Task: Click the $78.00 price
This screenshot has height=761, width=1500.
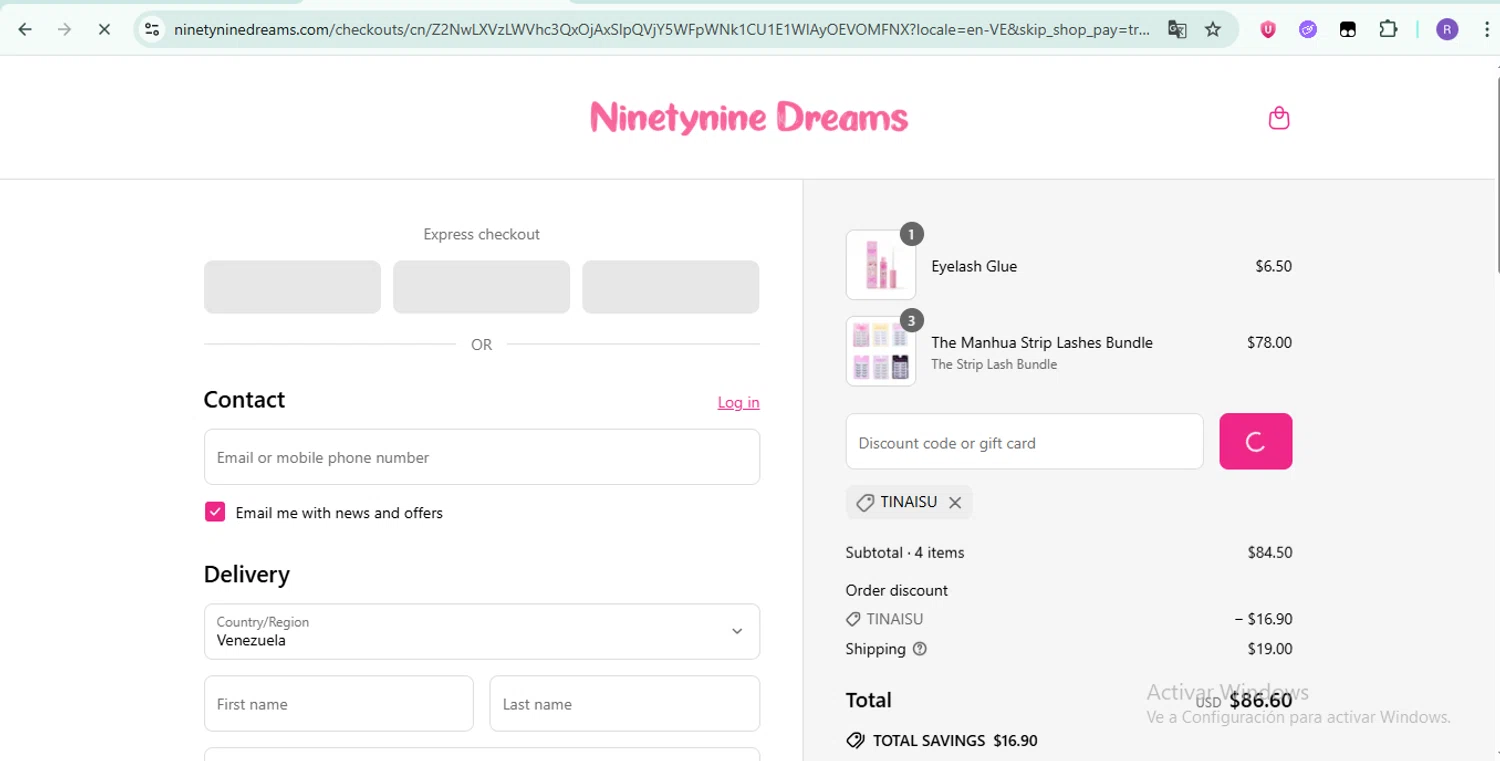Action: 1269,342
